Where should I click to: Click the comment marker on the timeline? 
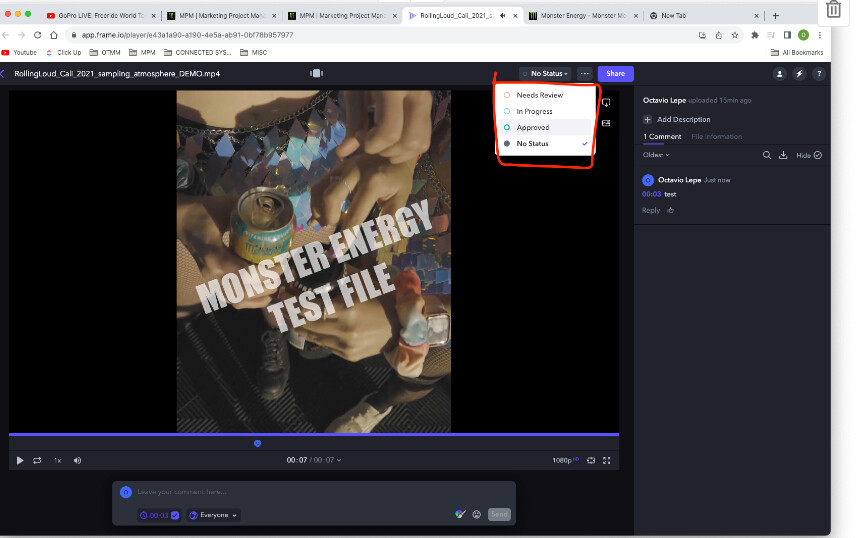tap(257, 443)
